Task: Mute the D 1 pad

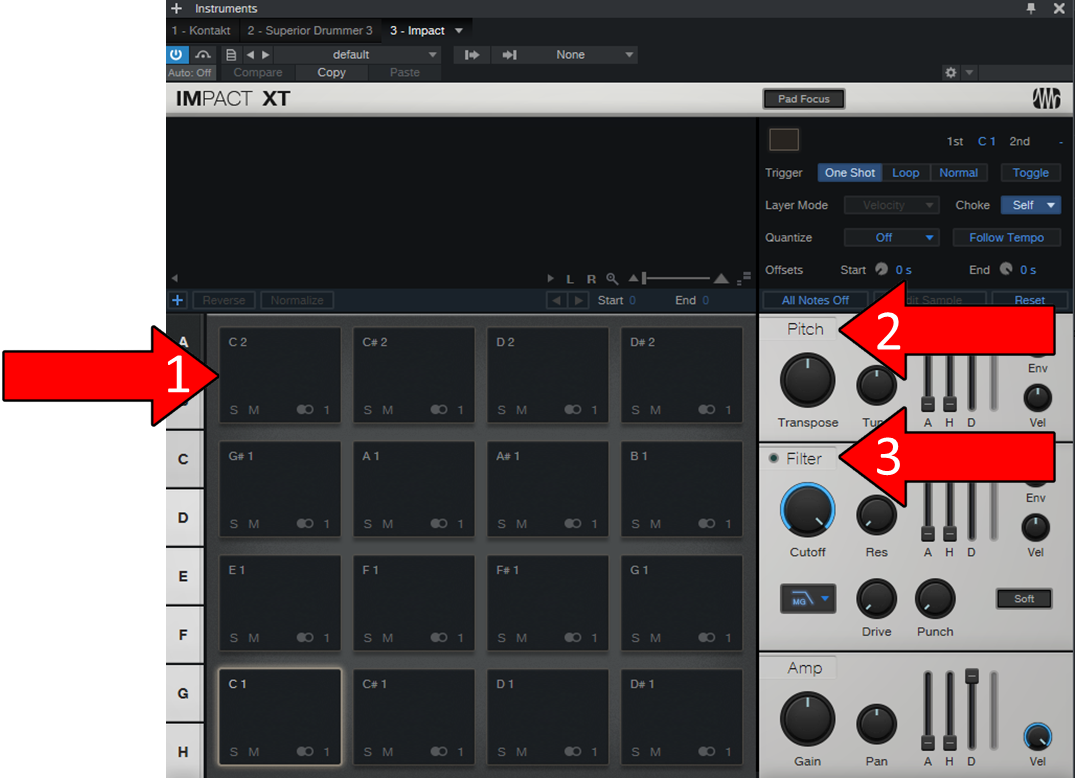Action: pos(522,752)
